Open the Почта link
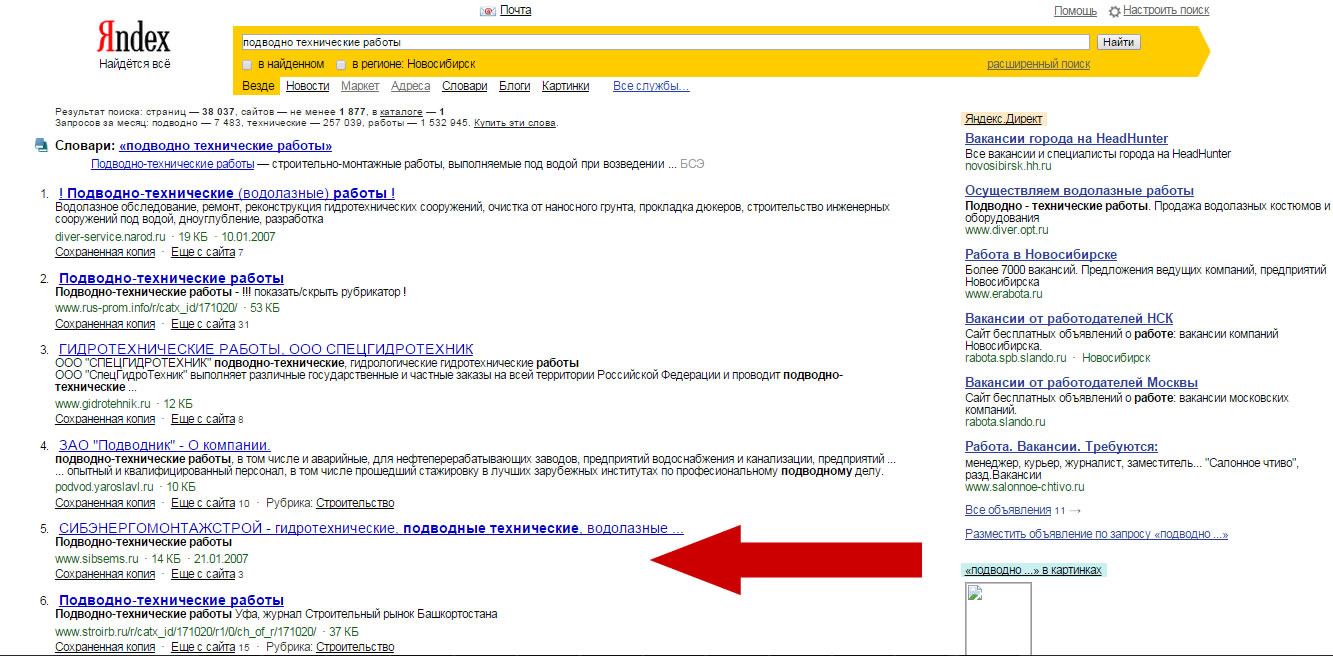This screenshot has width=1333, height=656. coord(516,10)
